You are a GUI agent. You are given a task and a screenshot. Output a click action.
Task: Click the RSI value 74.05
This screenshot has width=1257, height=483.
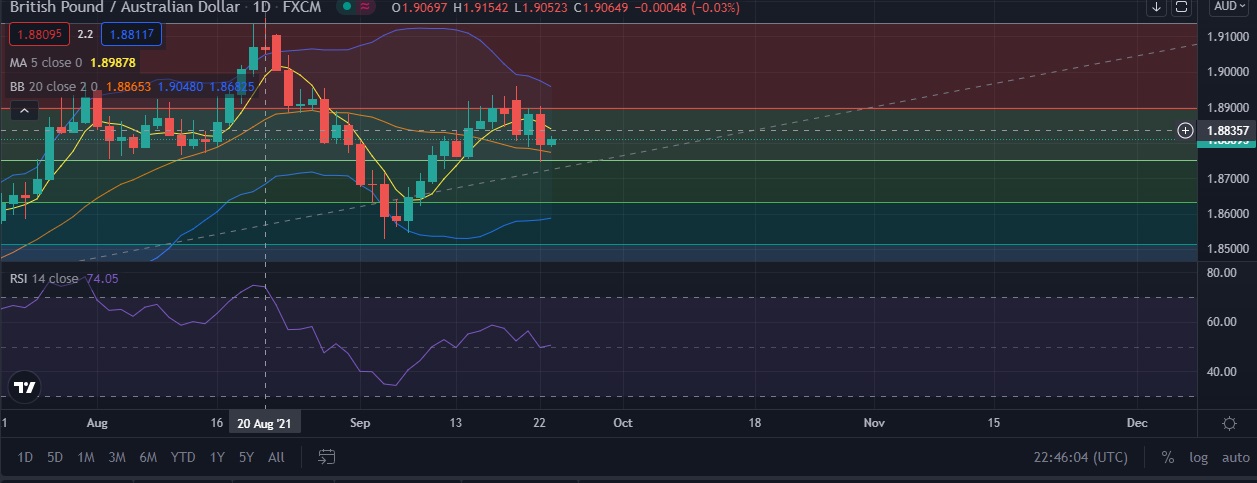click(x=102, y=278)
